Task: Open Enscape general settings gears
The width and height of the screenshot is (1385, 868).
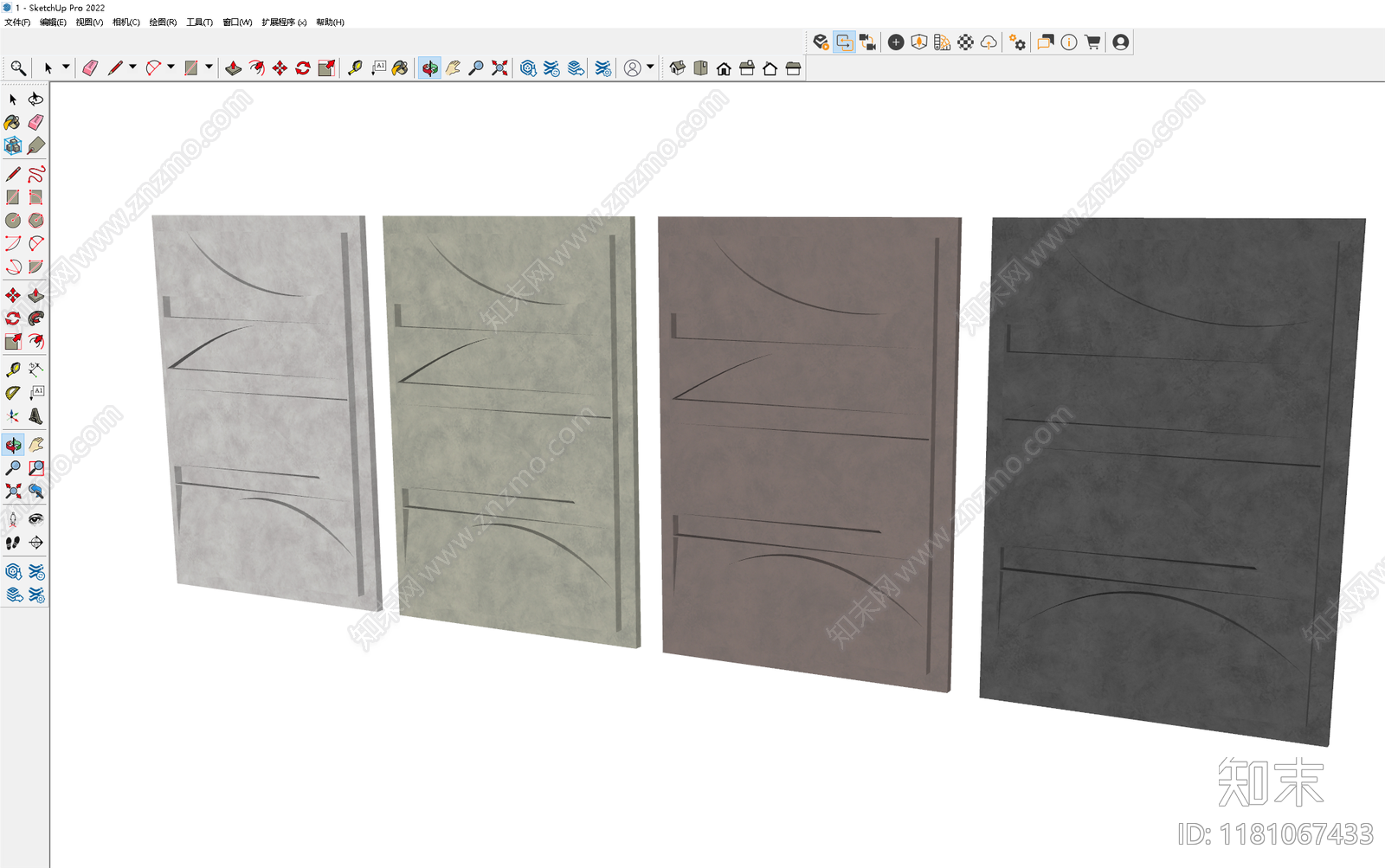Action: (x=1017, y=42)
